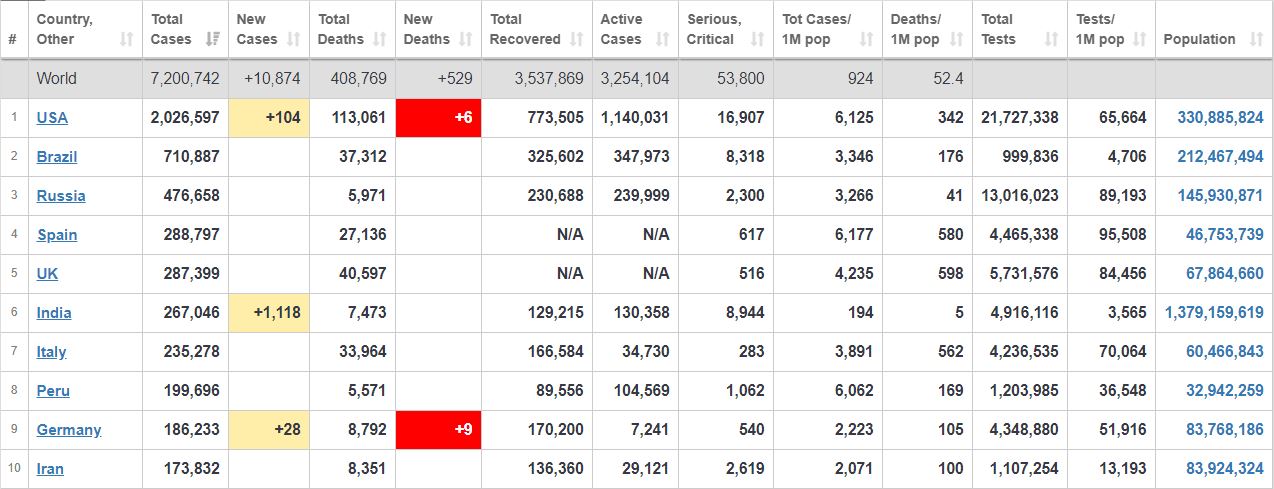Open India population link 1,379,159,619
Screen dimensions: 1274x489
1214,312
